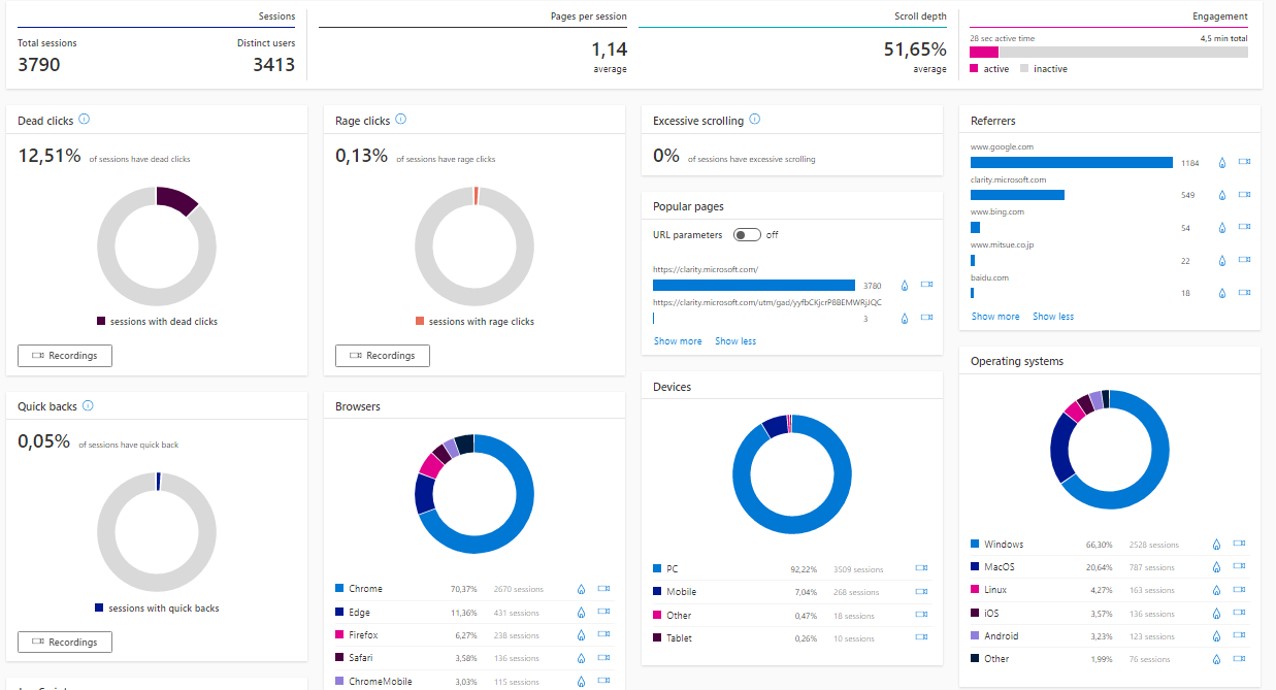
Task: View heatmap for clarity.microsoft.com referrer
Action: 1222,195
